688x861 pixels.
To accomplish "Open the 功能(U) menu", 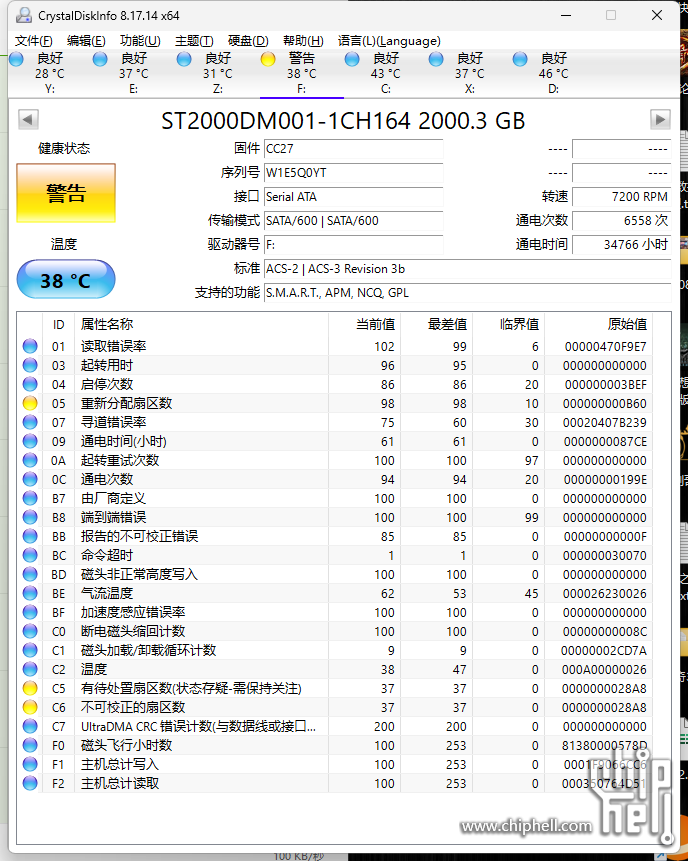I will coord(140,41).
